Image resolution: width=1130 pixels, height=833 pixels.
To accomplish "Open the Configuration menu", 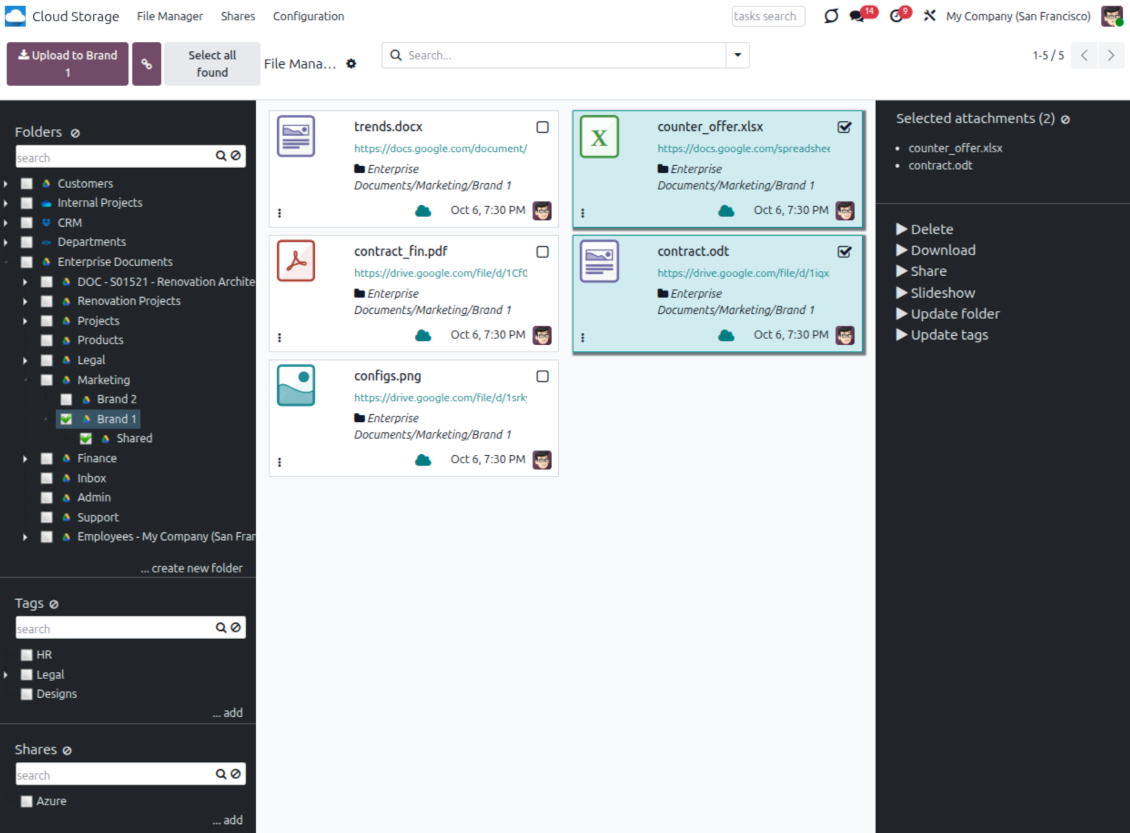I will tap(308, 16).
